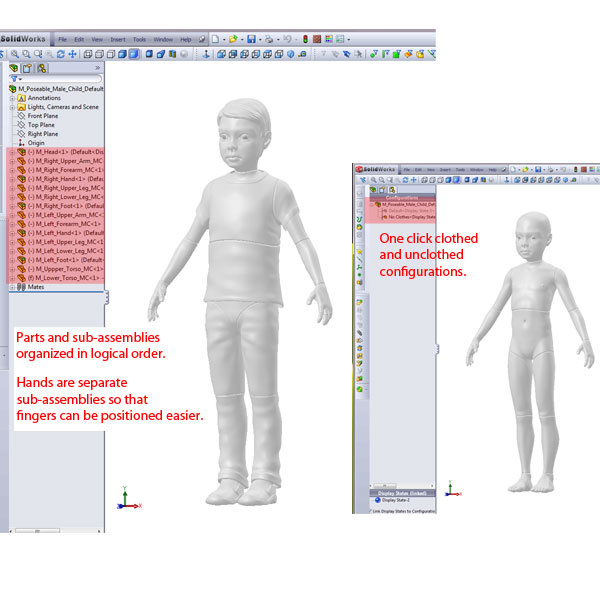Click the Mates folder icon in the tree
Viewport: 600px width, 600px height.
(21, 287)
